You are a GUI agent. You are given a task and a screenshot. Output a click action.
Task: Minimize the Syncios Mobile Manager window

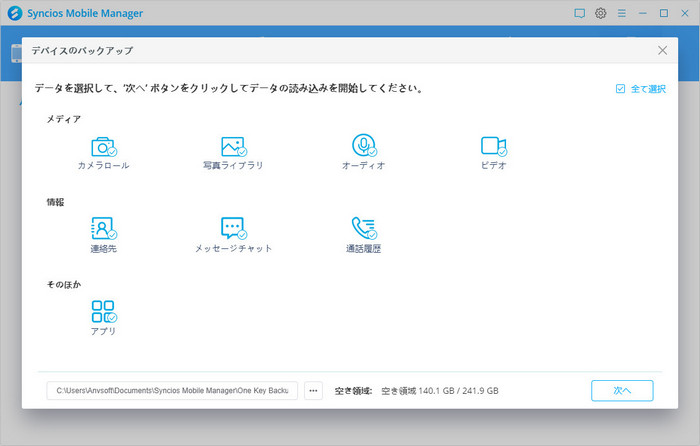point(642,13)
